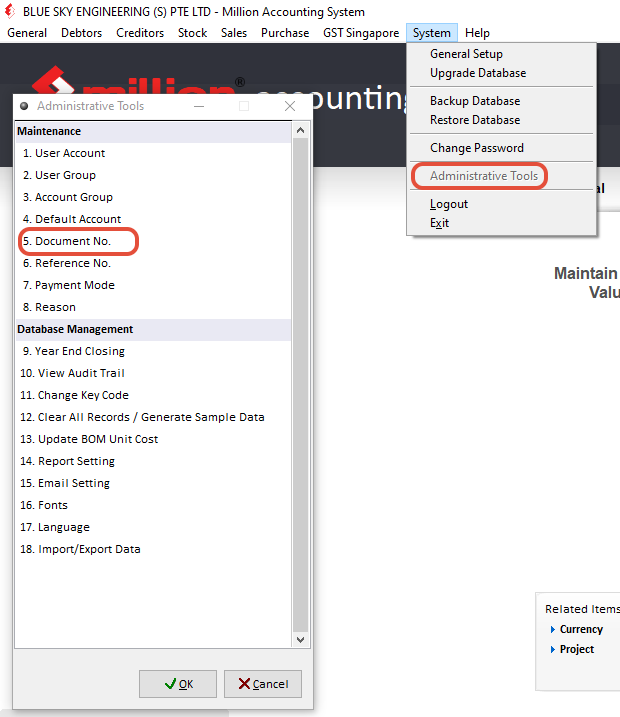This screenshot has width=620, height=717.
Task: Select '16. Fonts' entry
Action: tap(154, 505)
